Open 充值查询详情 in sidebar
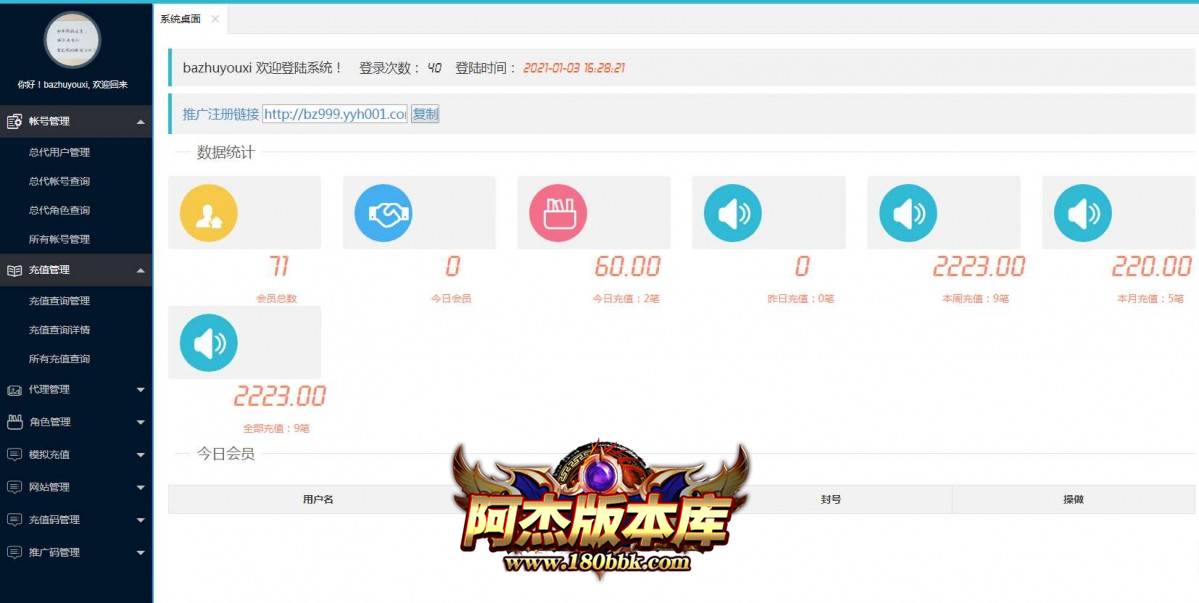Viewport: 1199px width, 603px height. tap(60, 330)
